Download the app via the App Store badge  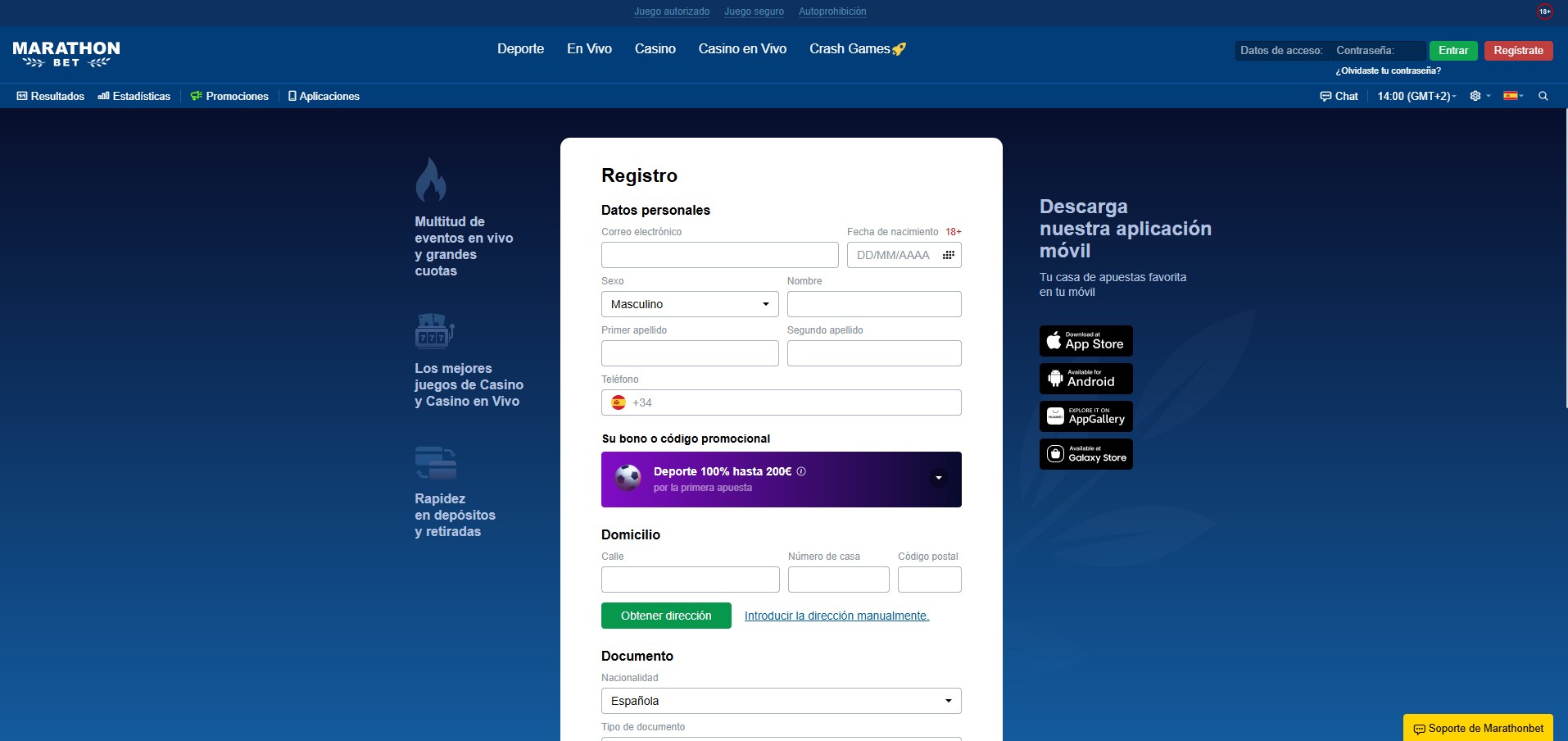click(1085, 341)
